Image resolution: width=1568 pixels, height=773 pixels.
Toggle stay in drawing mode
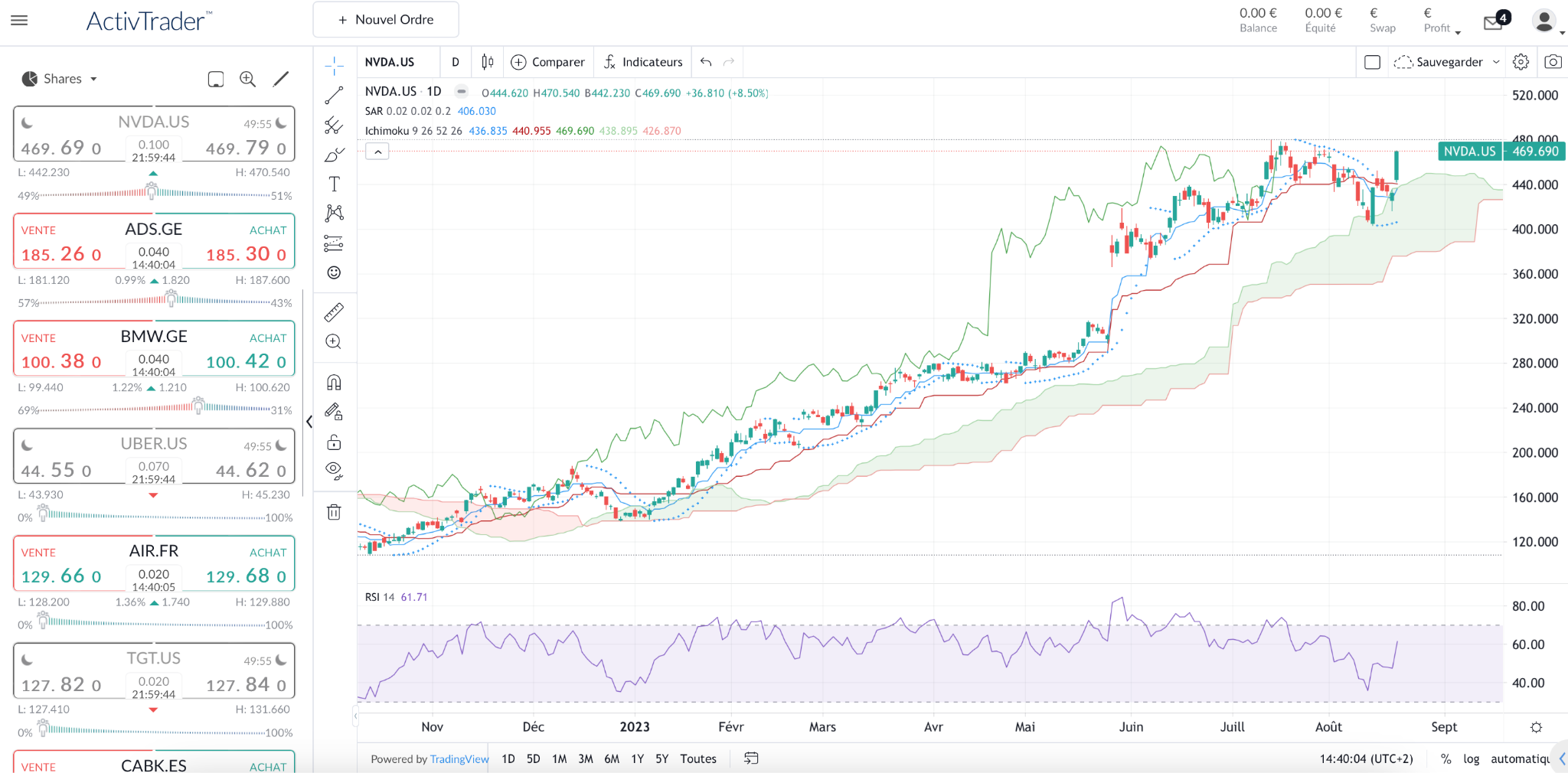tap(334, 412)
